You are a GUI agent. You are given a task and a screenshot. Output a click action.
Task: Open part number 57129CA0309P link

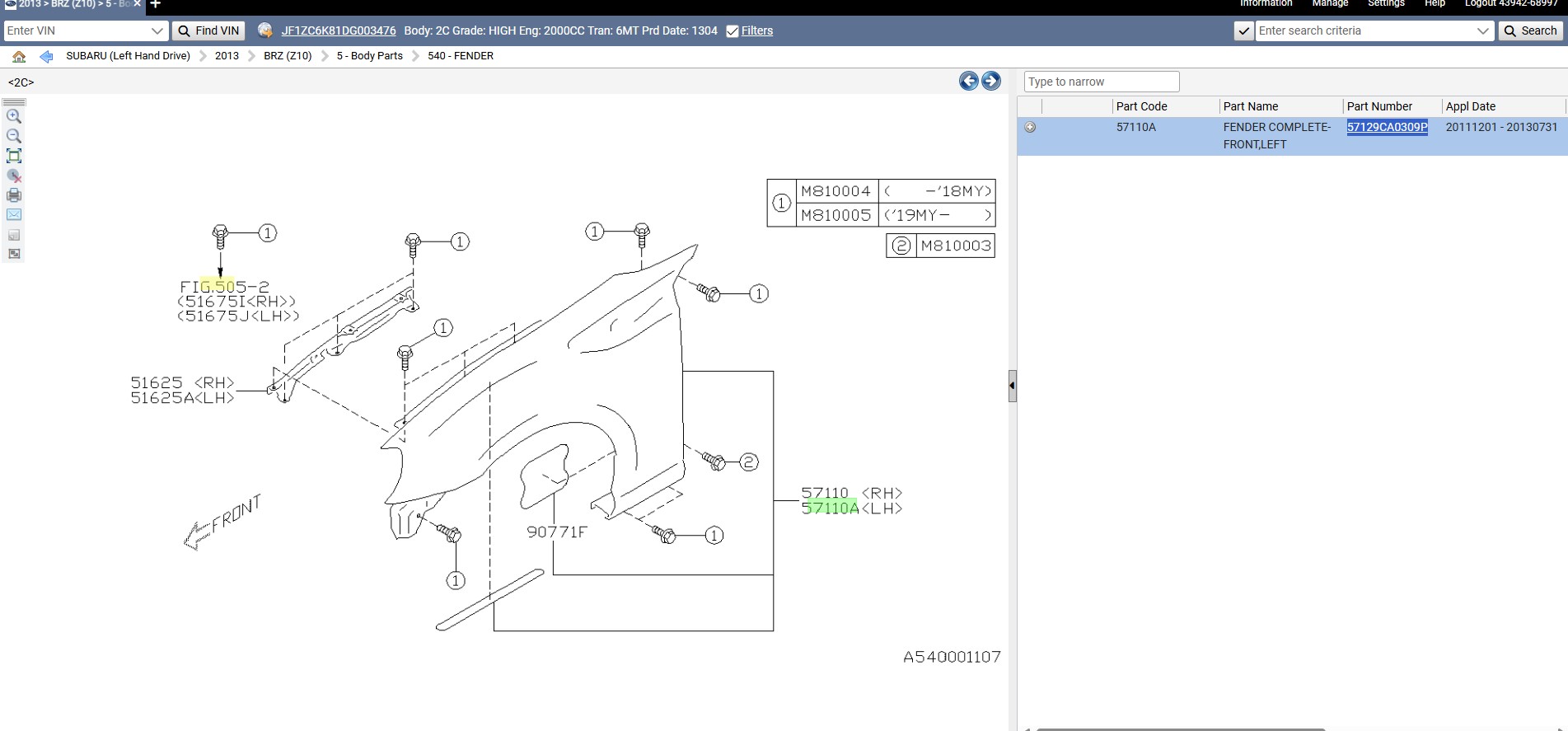point(1387,127)
